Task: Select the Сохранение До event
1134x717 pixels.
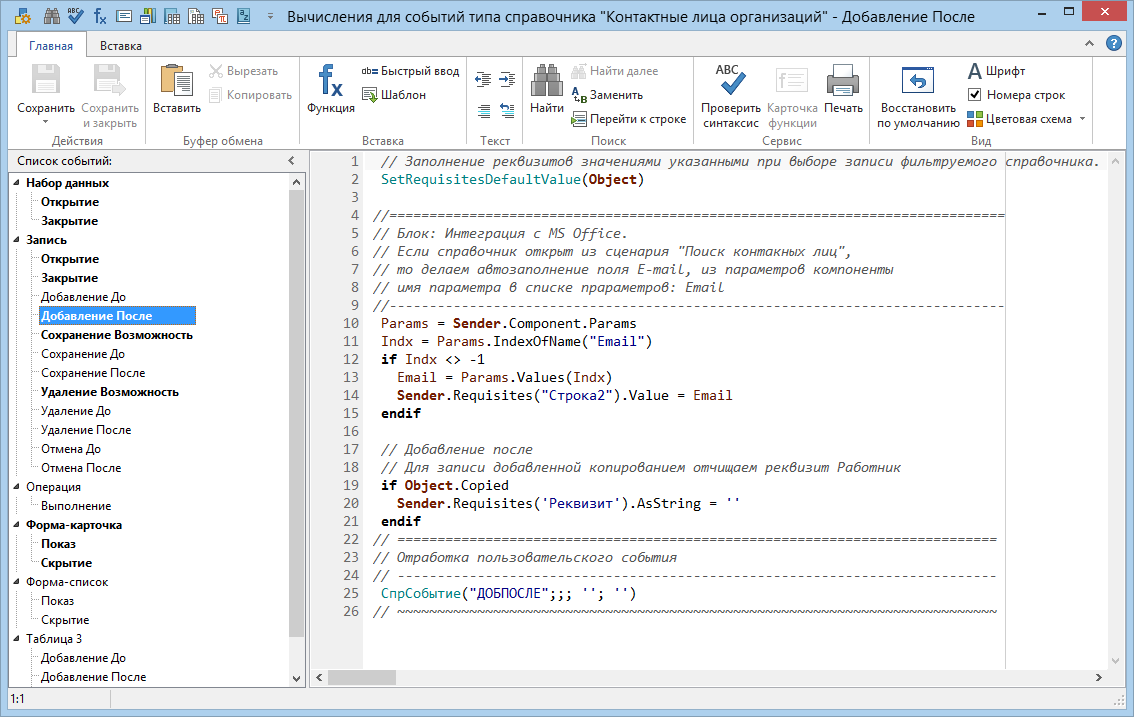Action: point(82,354)
